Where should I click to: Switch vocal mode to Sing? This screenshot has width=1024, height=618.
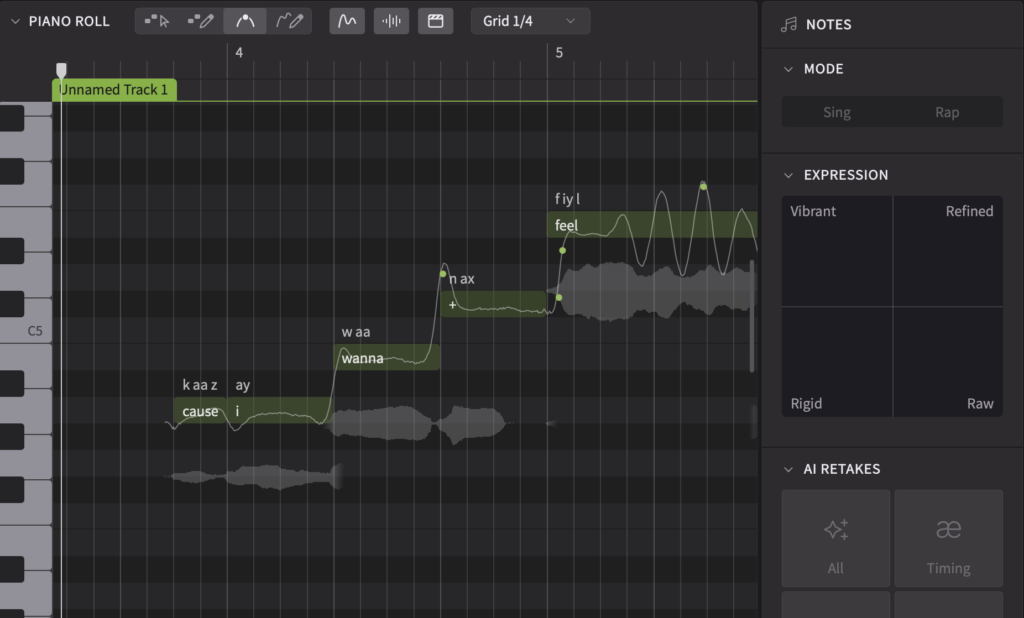pos(836,112)
